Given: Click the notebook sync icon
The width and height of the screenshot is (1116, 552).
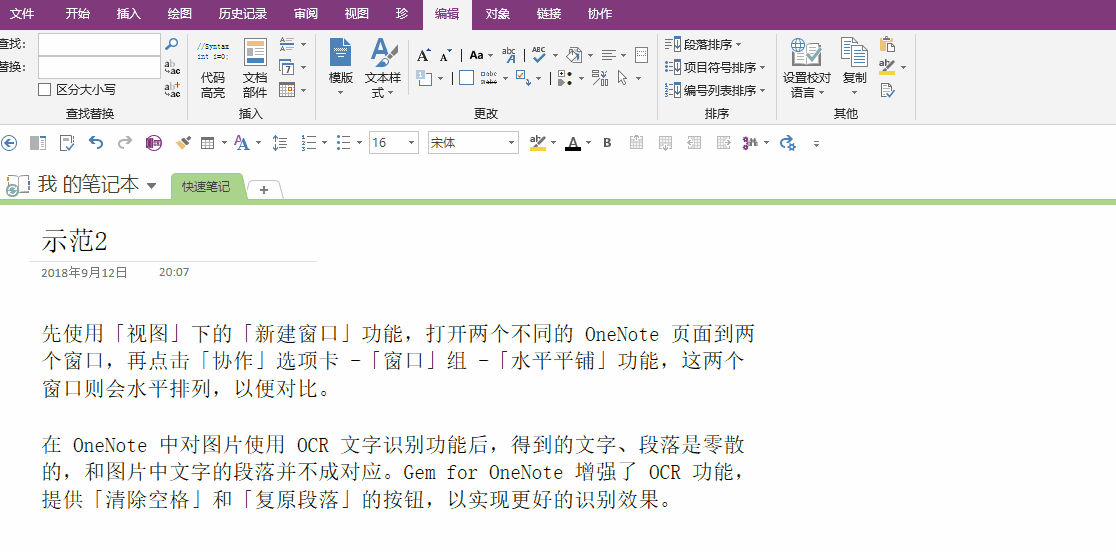Looking at the screenshot, I should pyautogui.click(x=17, y=184).
